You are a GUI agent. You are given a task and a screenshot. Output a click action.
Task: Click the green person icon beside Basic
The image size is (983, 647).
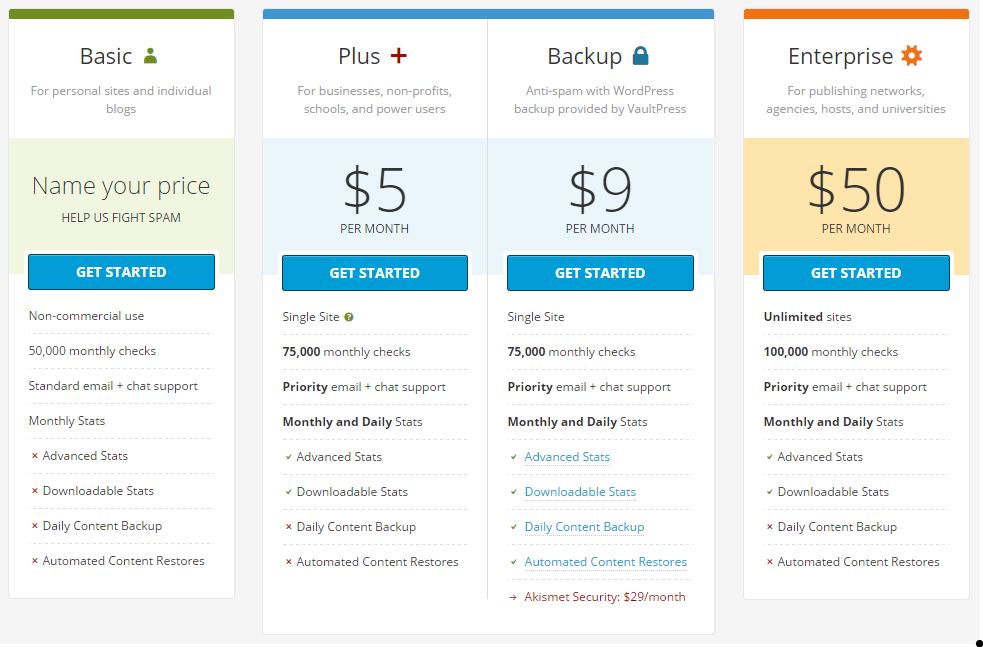click(150, 56)
